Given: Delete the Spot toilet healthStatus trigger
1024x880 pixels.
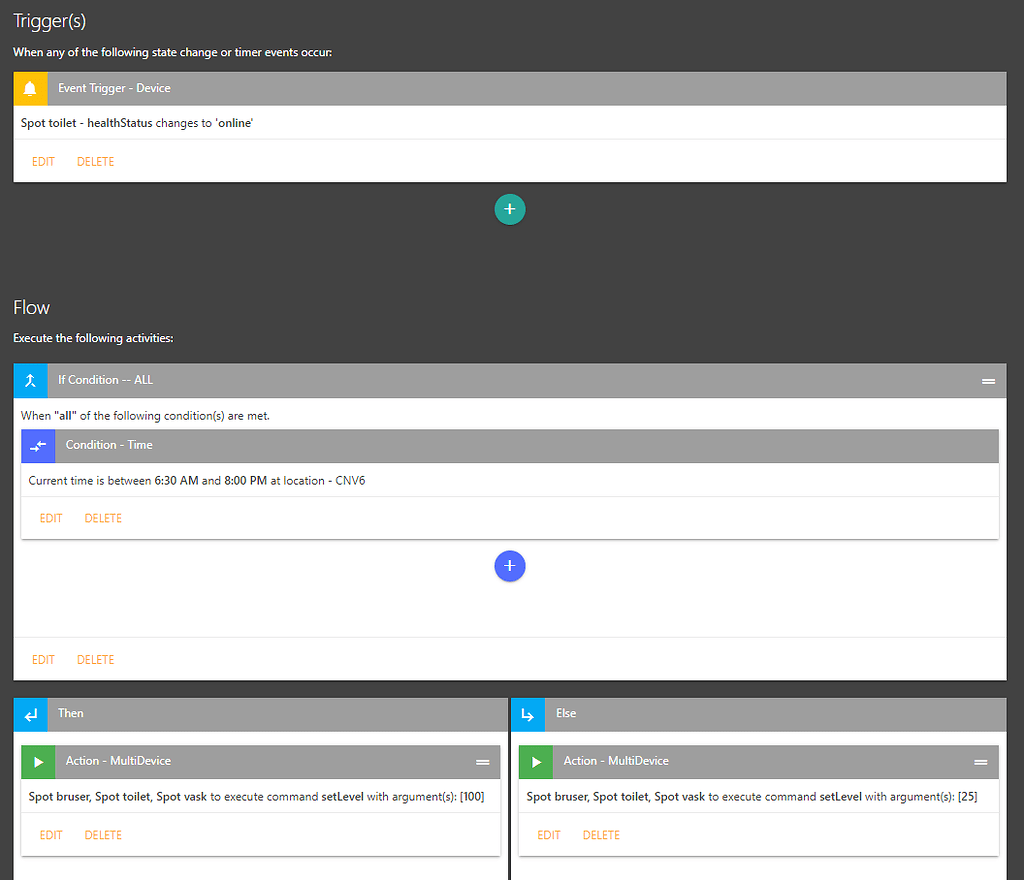Looking at the screenshot, I should point(95,161).
